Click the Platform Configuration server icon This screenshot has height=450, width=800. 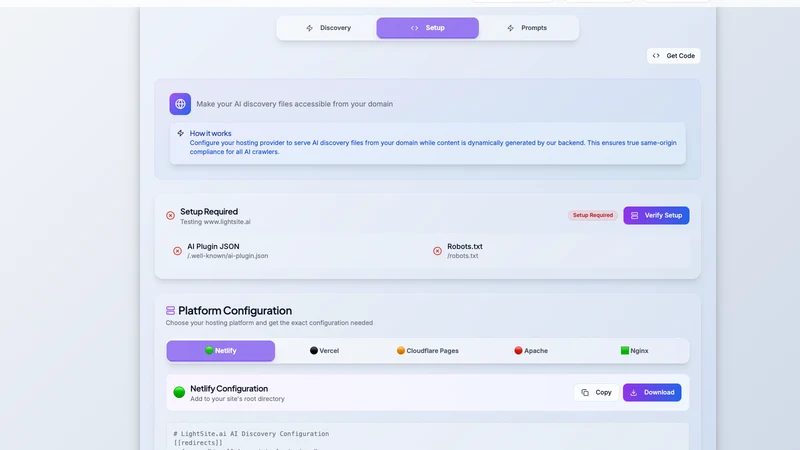[170, 310]
